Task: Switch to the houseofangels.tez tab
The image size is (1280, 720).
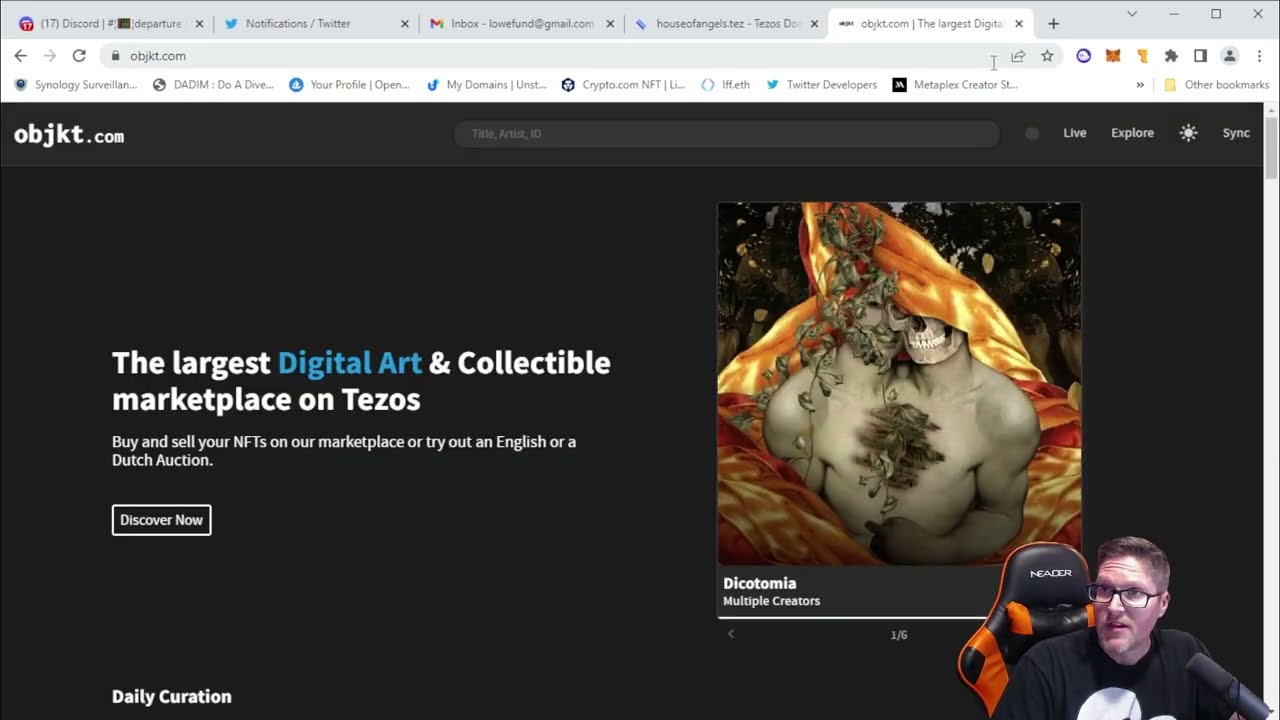Action: 729,24
